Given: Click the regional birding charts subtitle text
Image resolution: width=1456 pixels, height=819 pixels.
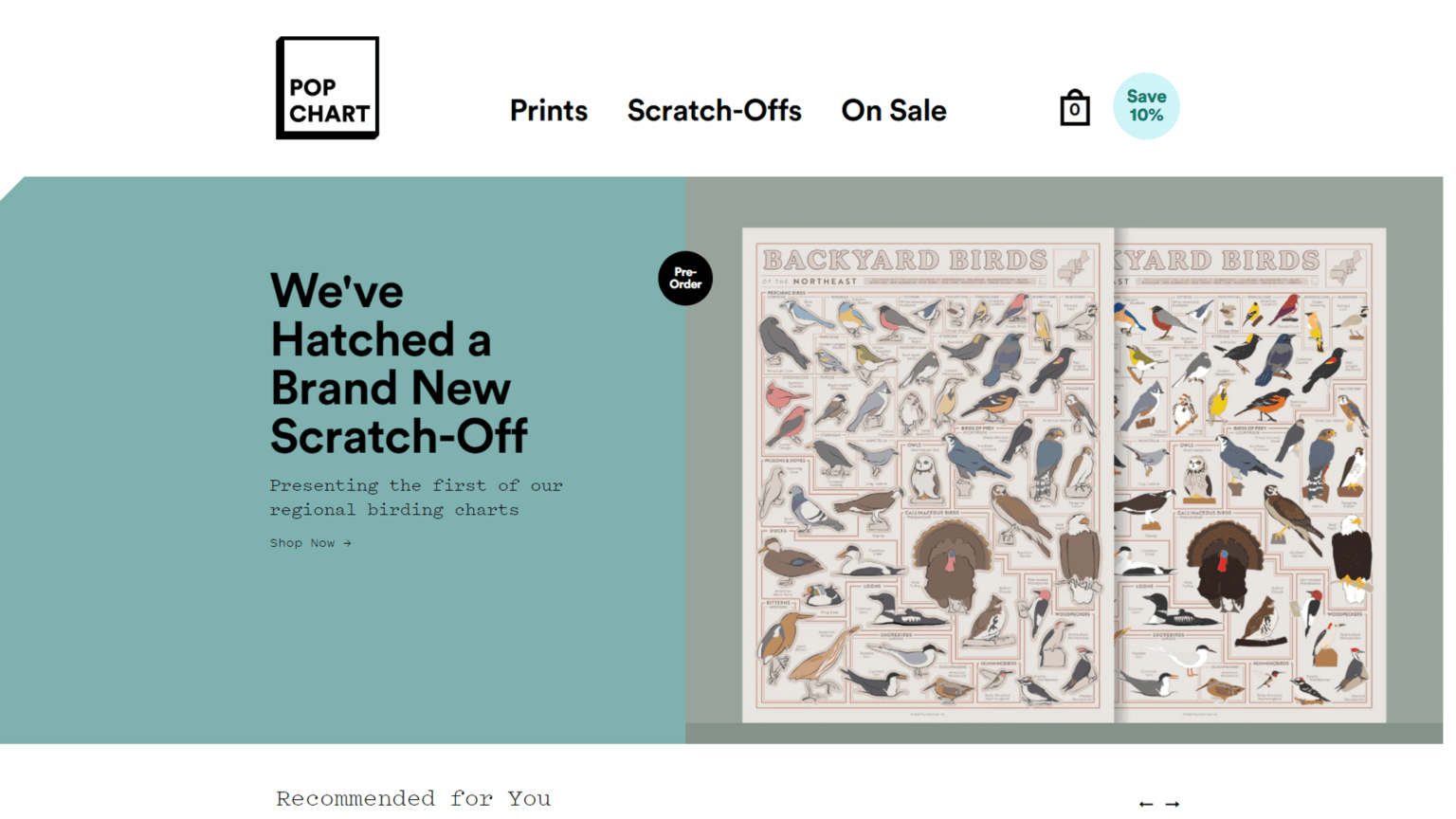Looking at the screenshot, I should [x=416, y=500].
